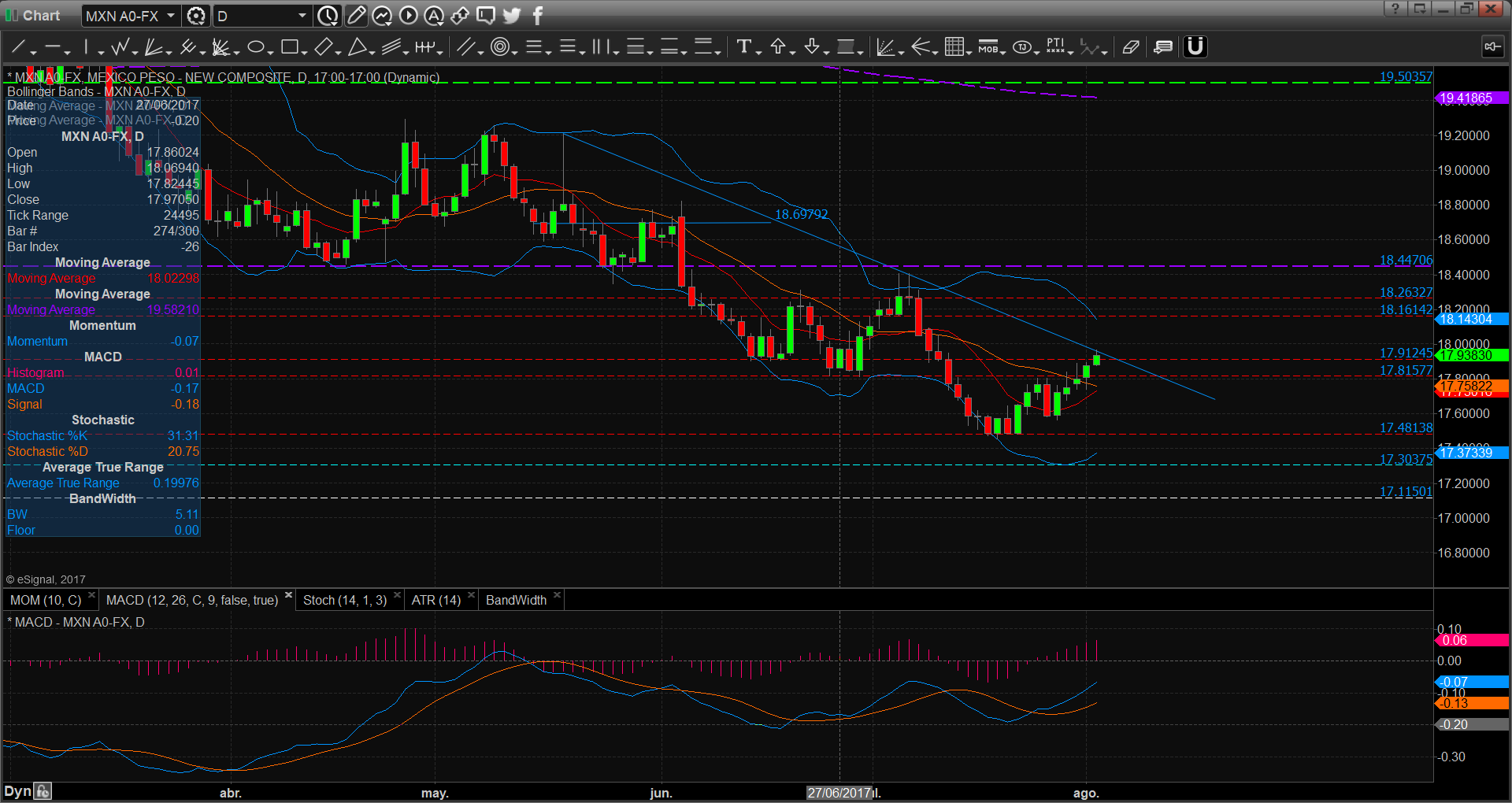The height and width of the screenshot is (803, 1512).
Task: Switch to the ATR (14) tab
Action: (436, 600)
